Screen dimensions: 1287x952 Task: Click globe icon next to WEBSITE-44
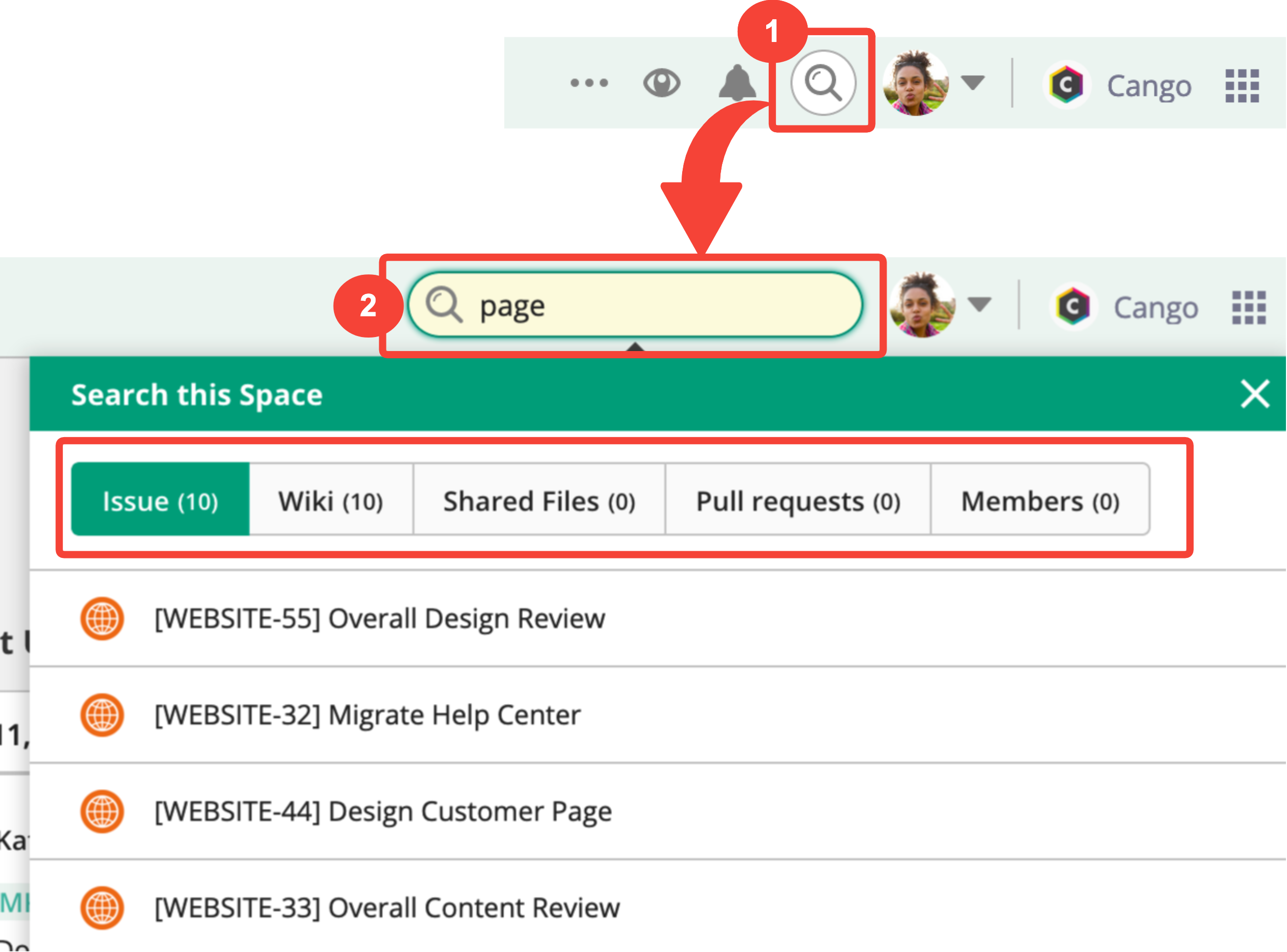click(x=103, y=812)
